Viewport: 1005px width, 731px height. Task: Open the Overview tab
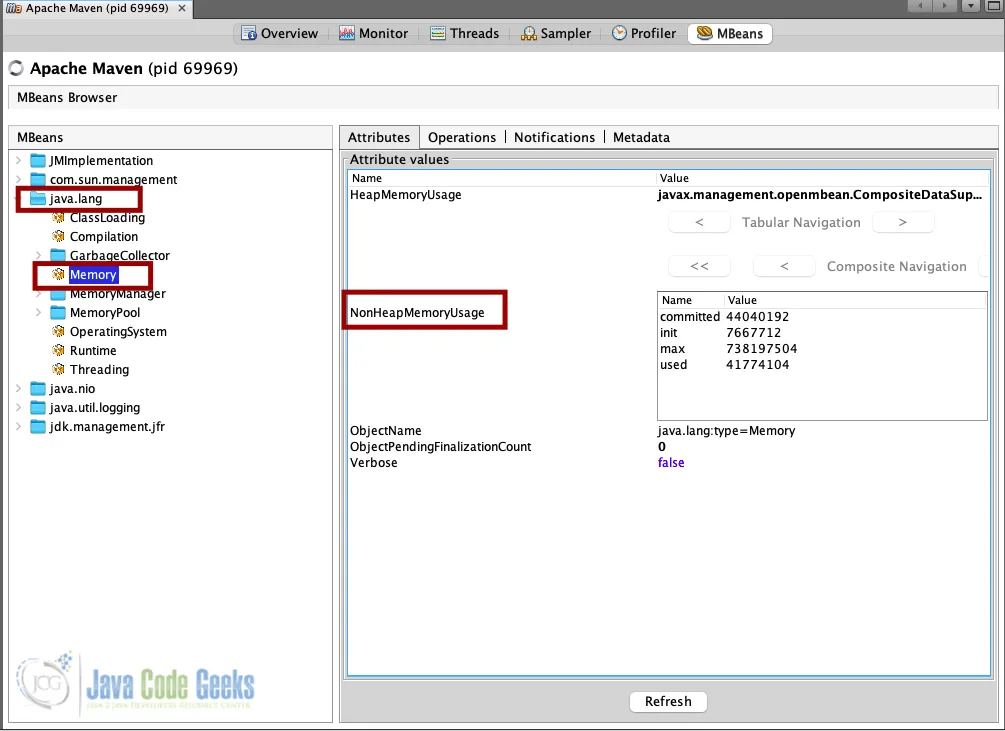[x=279, y=33]
